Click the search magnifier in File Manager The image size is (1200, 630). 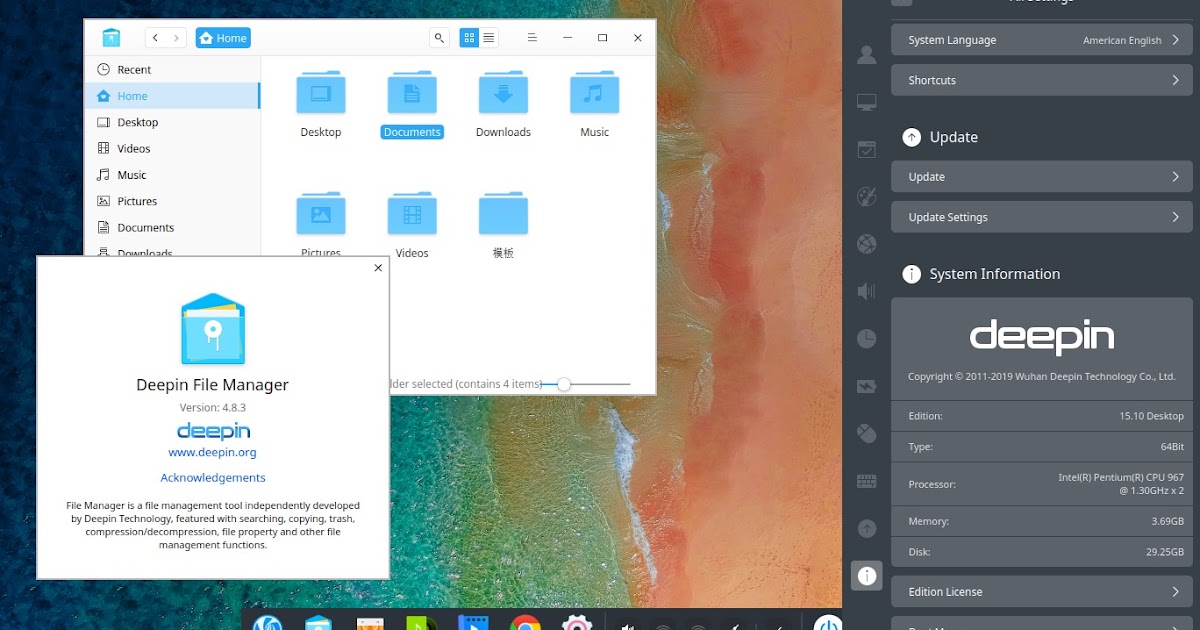(439, 38)
